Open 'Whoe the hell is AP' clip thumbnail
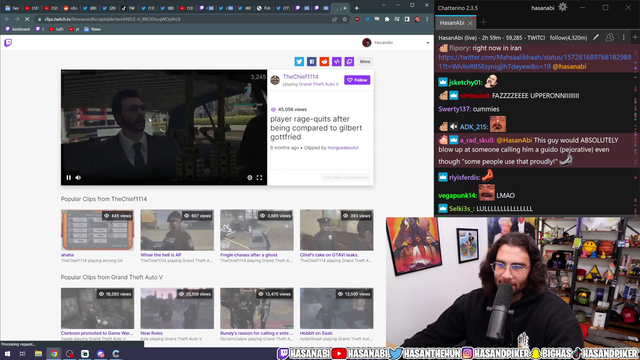 (x=177, y=230)
